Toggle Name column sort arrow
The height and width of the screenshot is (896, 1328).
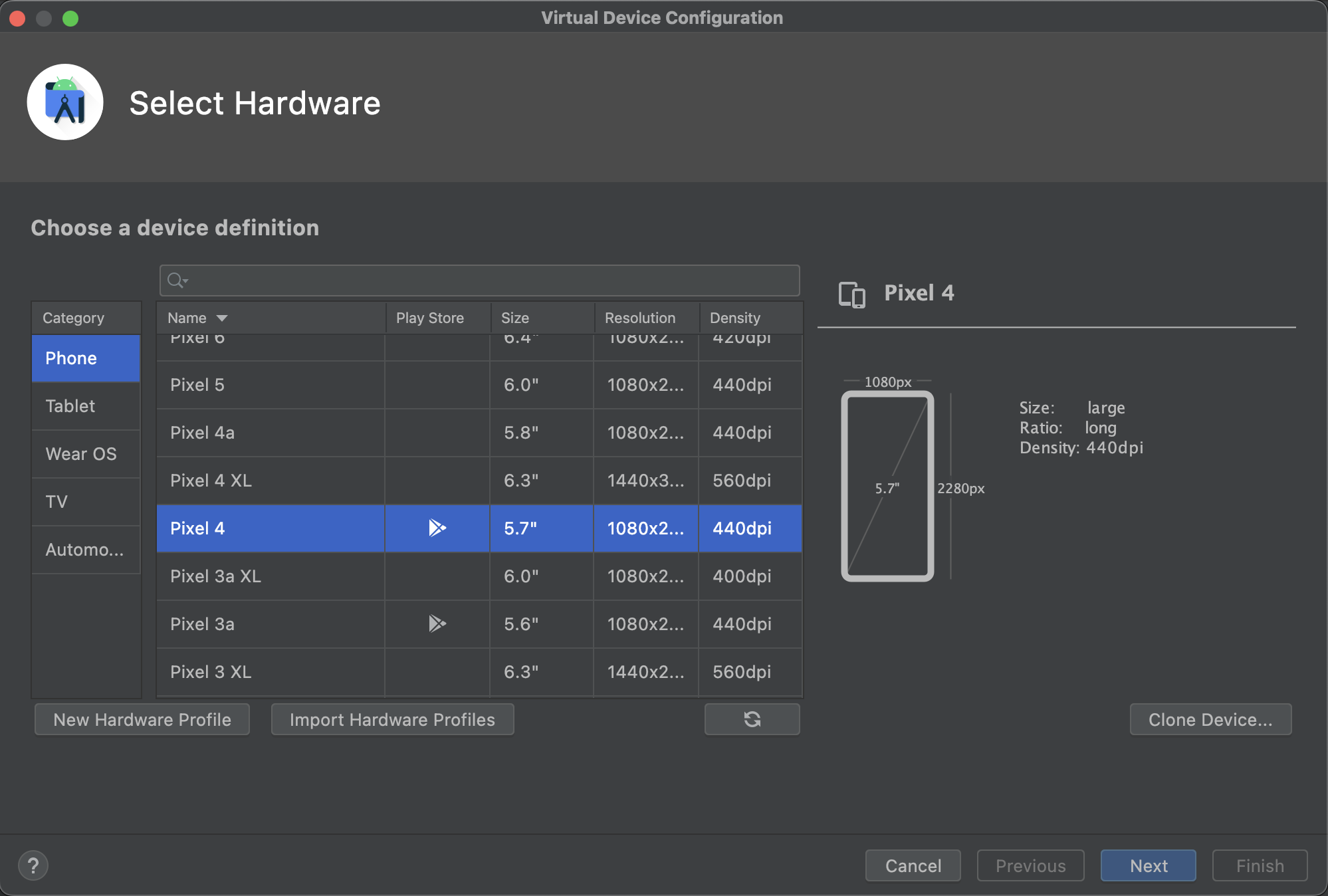pos(222,318)
